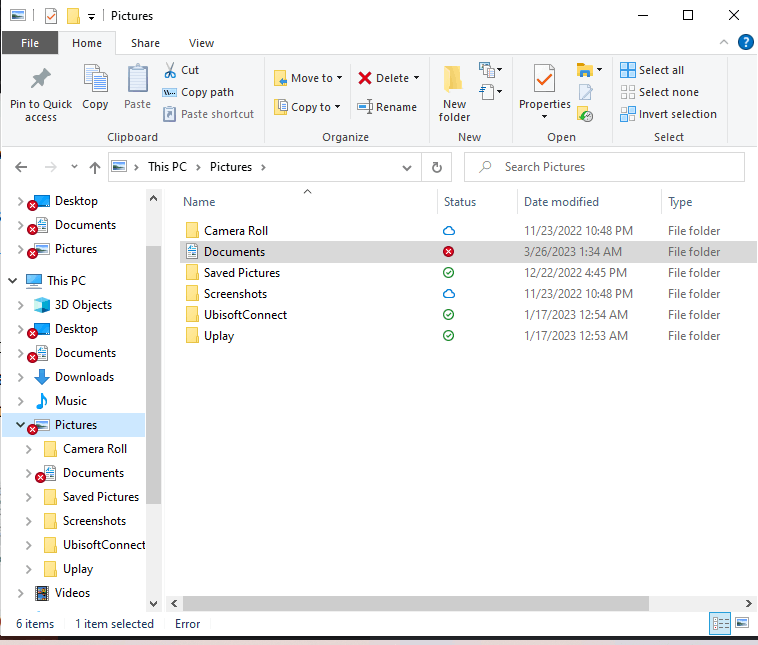Click Copy path in the ribbon
Screen dimensions: 758x645
[198, 92]
